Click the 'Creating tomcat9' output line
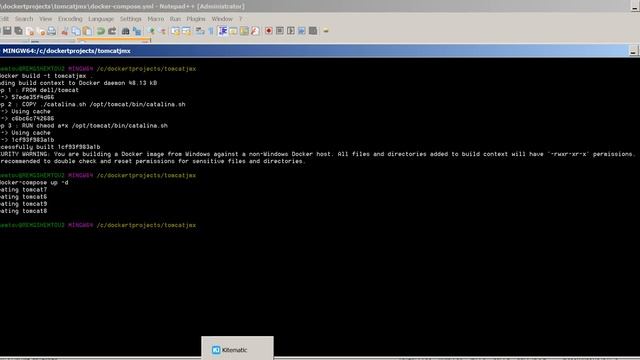The width and height of the screenshot is (640, 360). pos(24,204)
